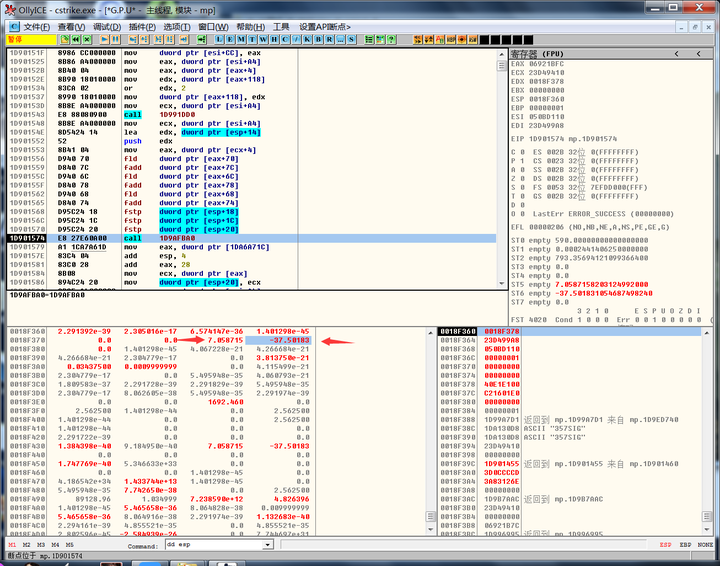The image size is (720, 566).
Task: Switch stack addressing to ESP mode
Action: pyautogui.click(x=666, y=545)
